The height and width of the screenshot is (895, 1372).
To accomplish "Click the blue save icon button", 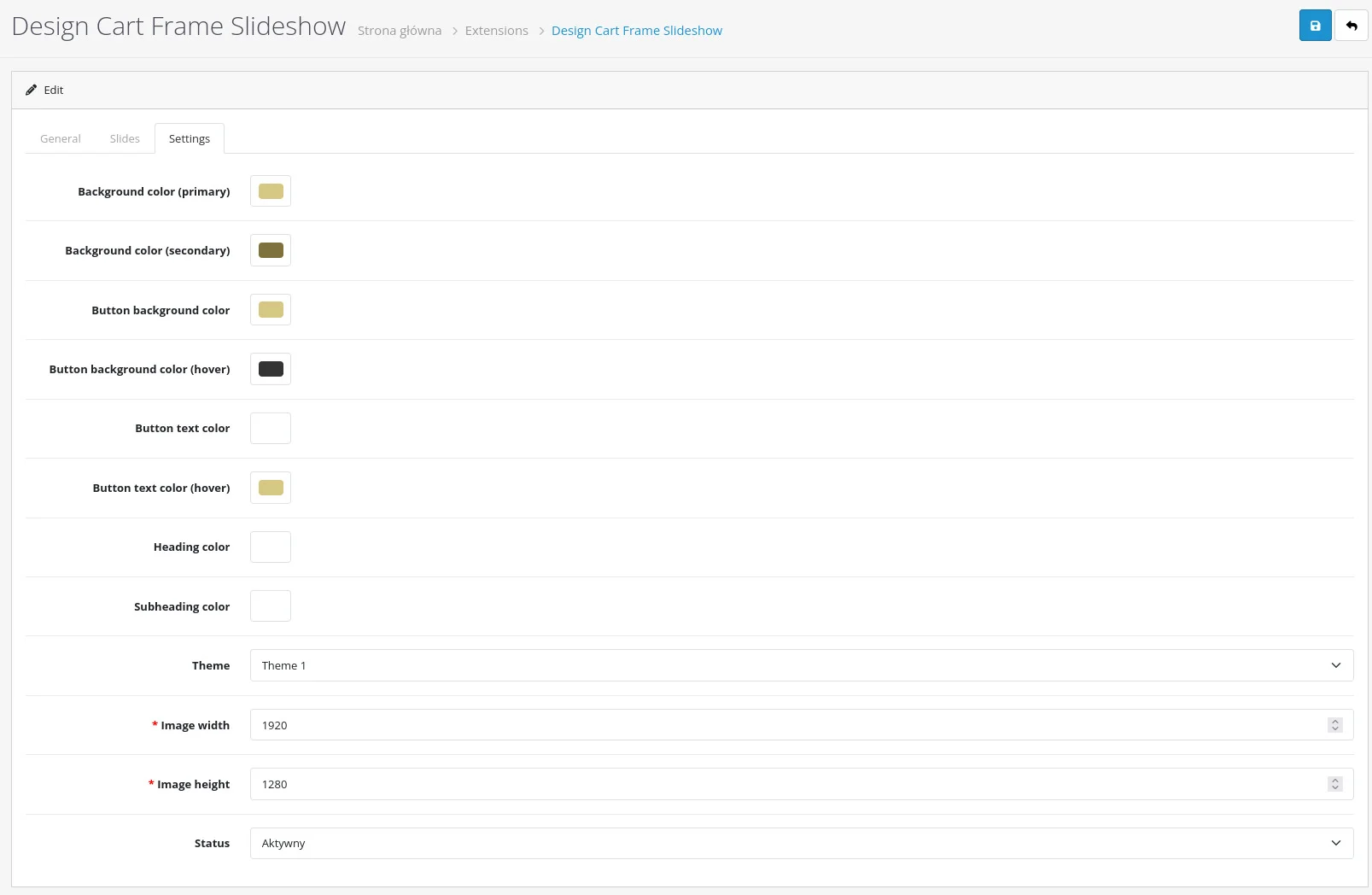I will coord(1315,26).
